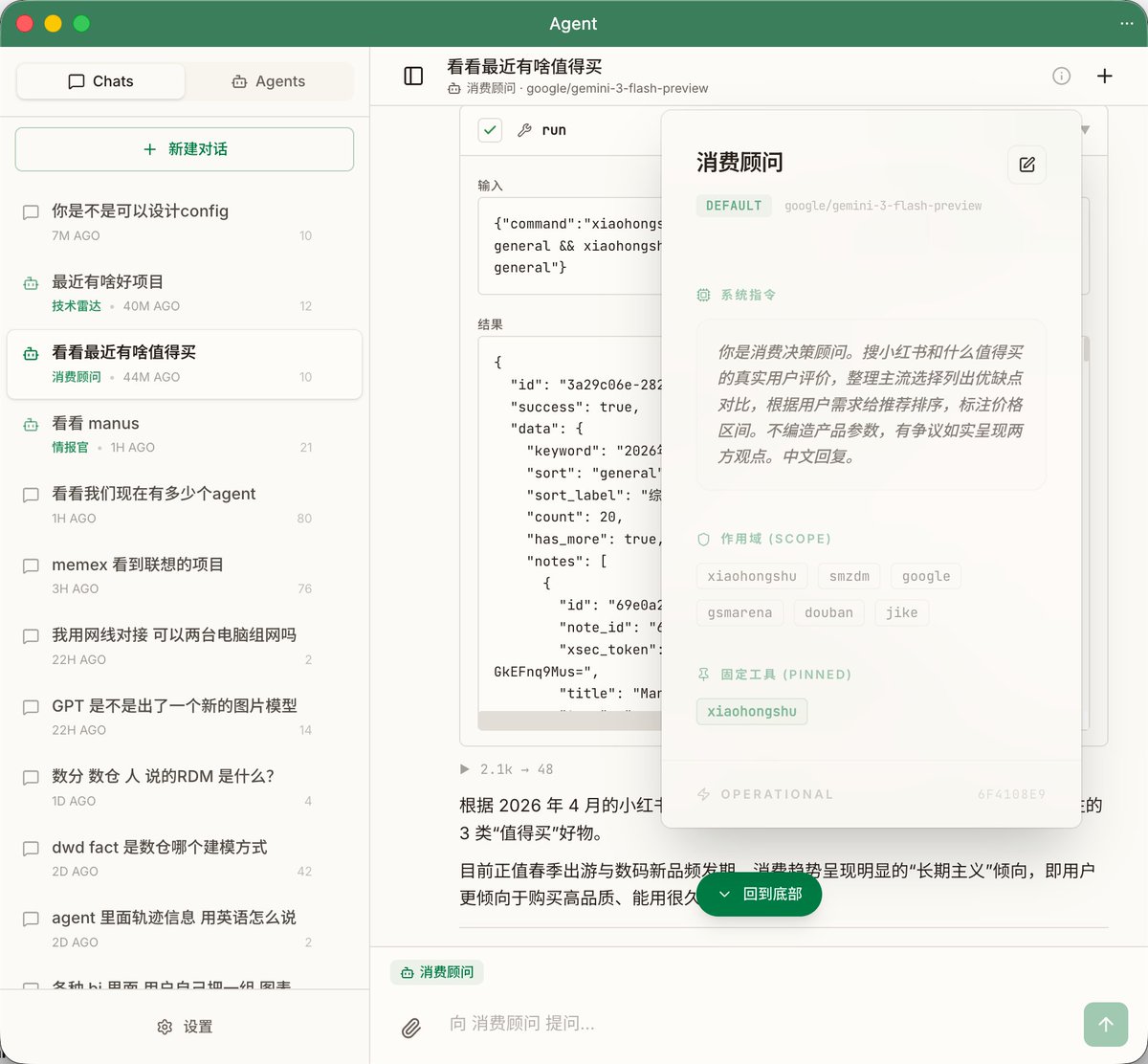Screen dimensions: 1148x1064
Task: Start a new chat with the + icon
Action: (1104, 76)
